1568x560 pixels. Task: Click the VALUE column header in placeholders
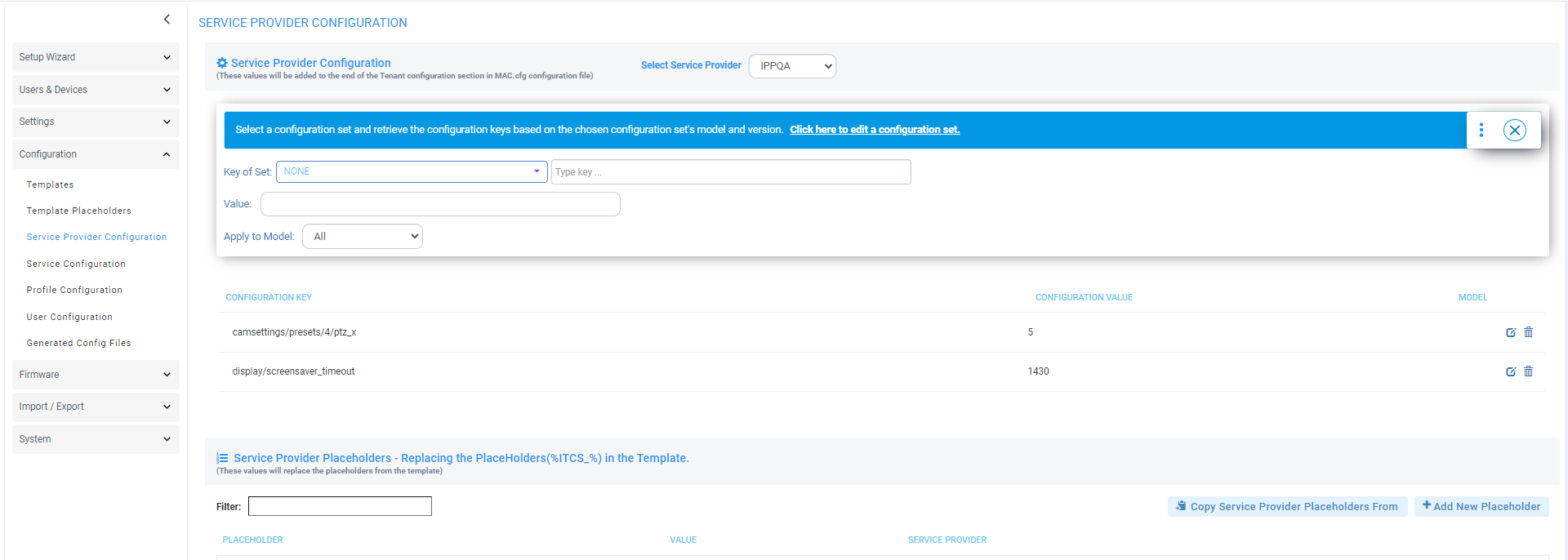684,540
